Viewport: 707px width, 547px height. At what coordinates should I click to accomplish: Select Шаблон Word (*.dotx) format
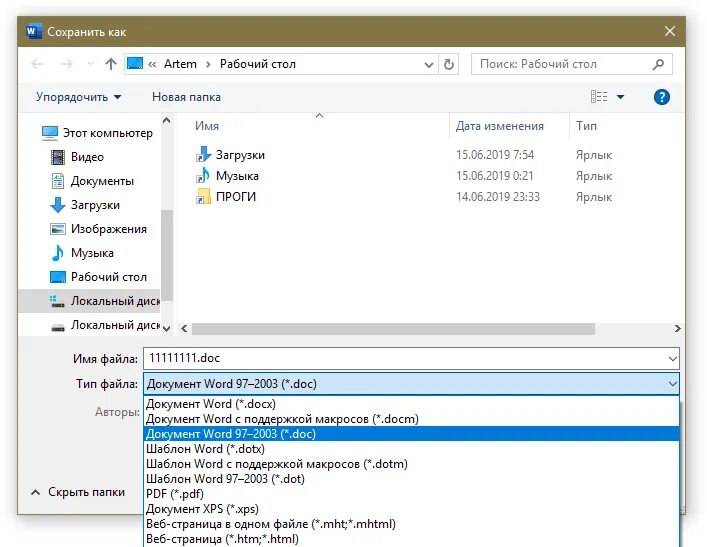tap(411, 449)
